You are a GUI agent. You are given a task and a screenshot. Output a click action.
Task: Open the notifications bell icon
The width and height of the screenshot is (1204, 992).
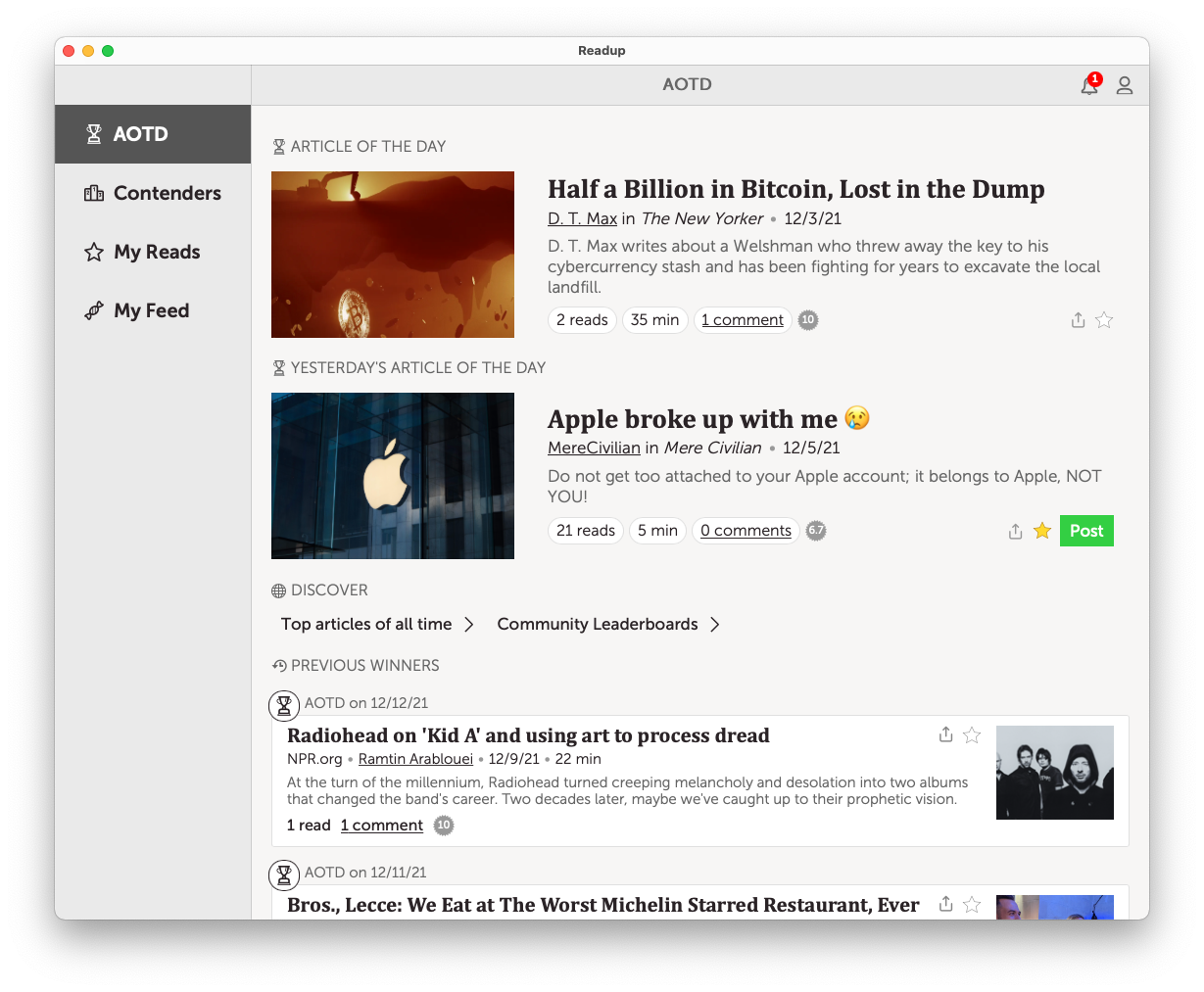[1089, 85]
